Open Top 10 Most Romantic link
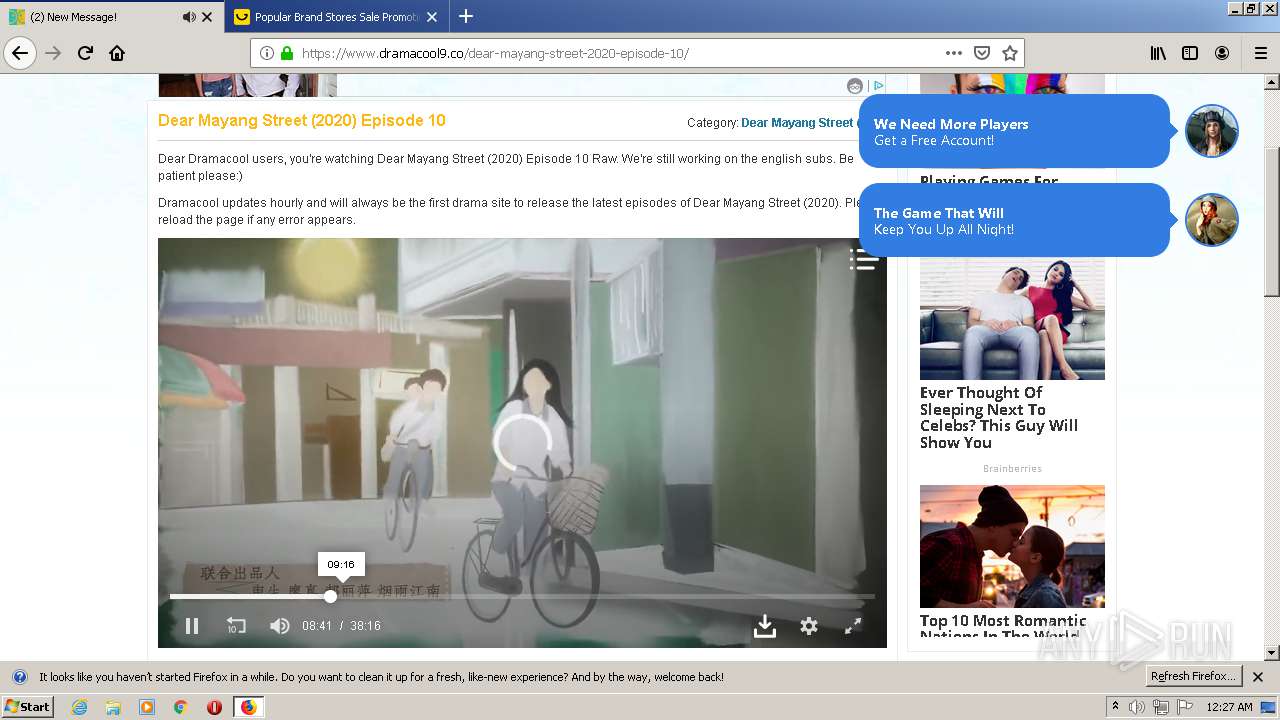This screenshot has height=720, width=1280. click(1003, 627)
